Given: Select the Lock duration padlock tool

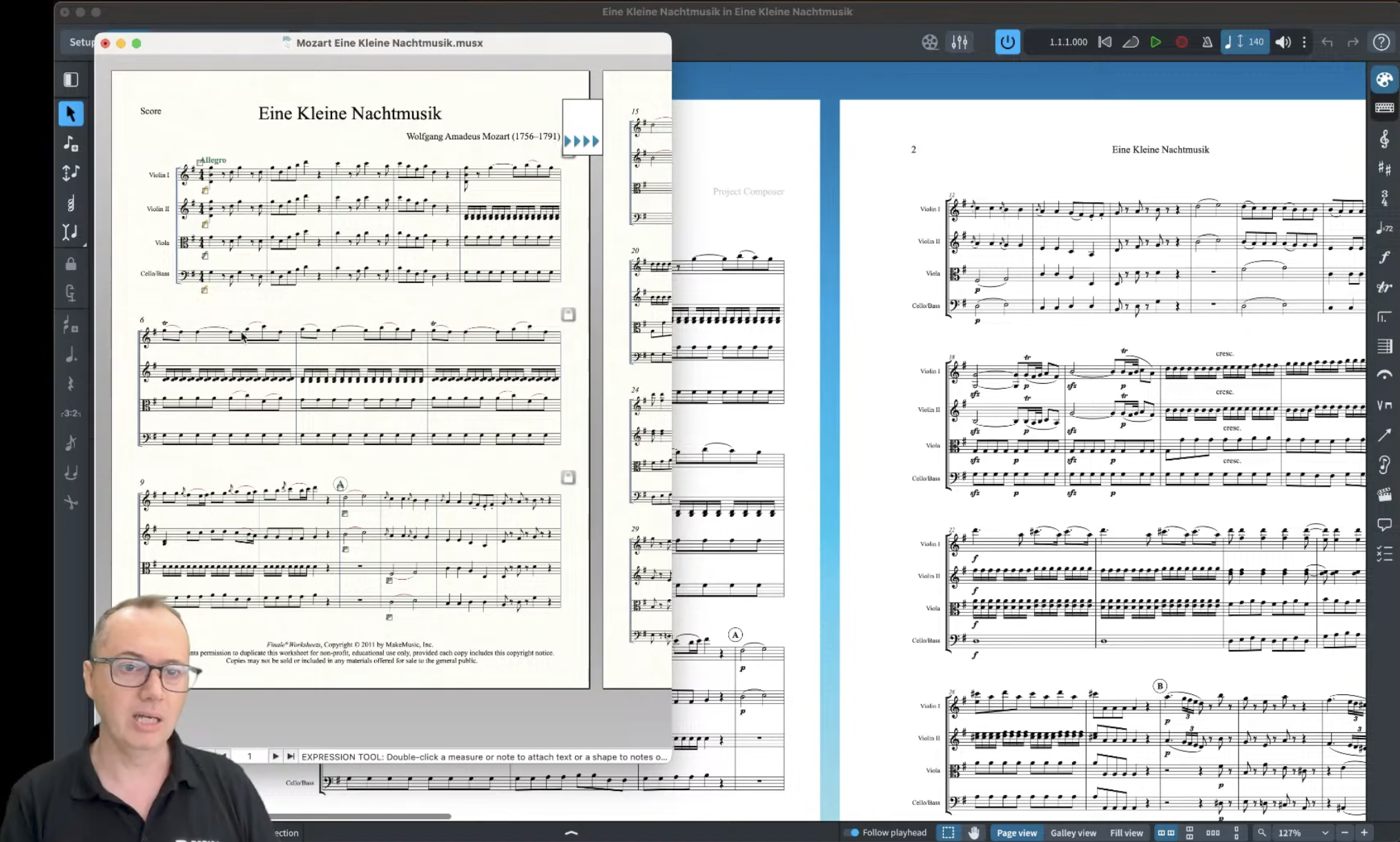Looking at the screenshot, I should click(x=70, y=264).
